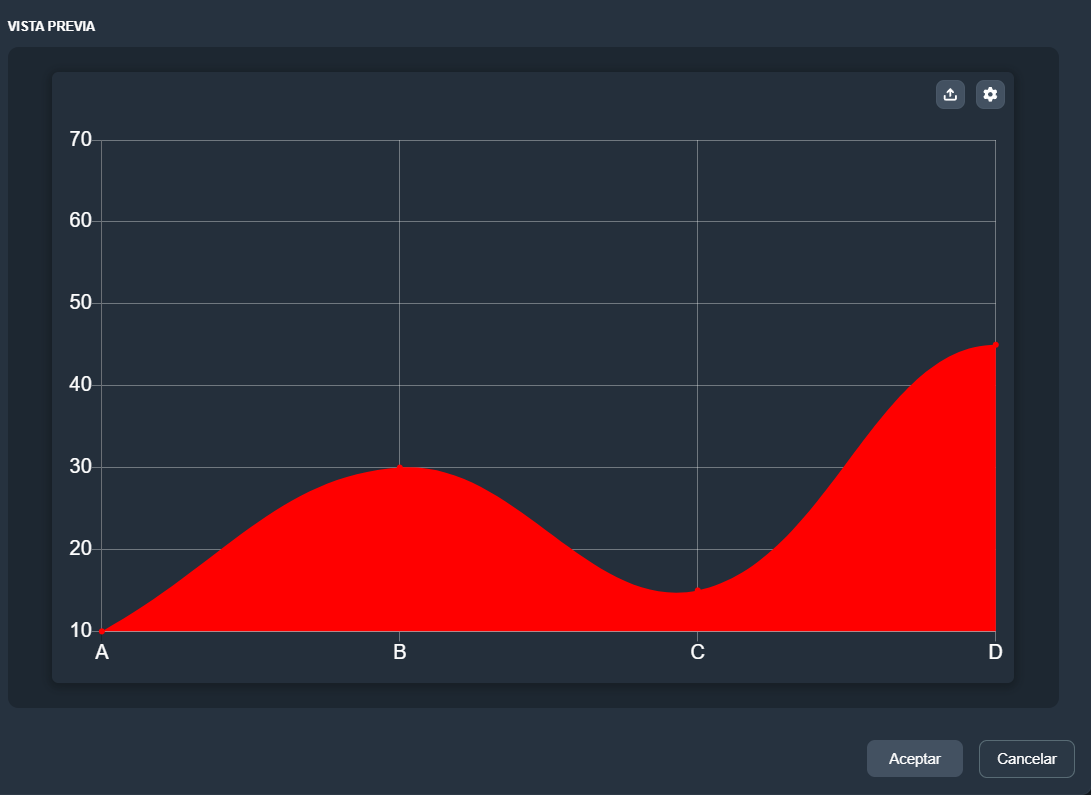Click the 60 y-axis label
1091x795 pixels.
pos(81,221)
